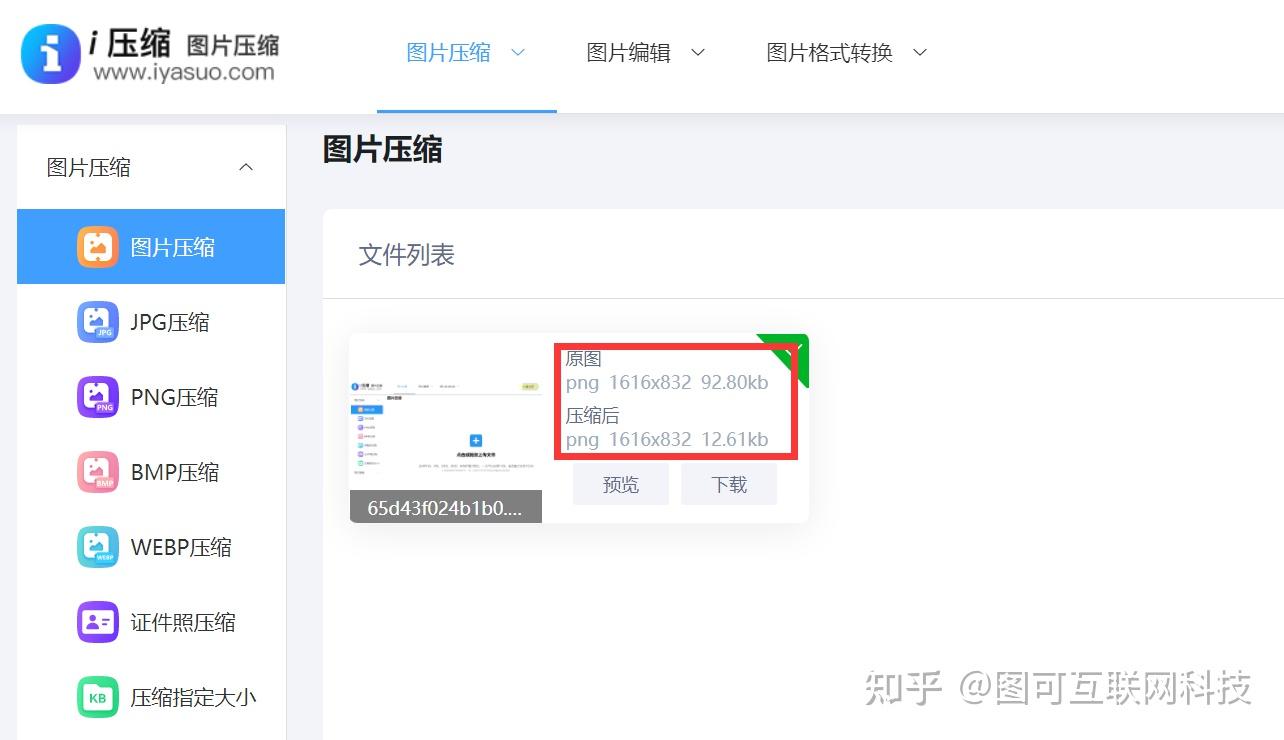
Task: Collapse the 图片压缩 sidebar section
Action: [246, 167]
